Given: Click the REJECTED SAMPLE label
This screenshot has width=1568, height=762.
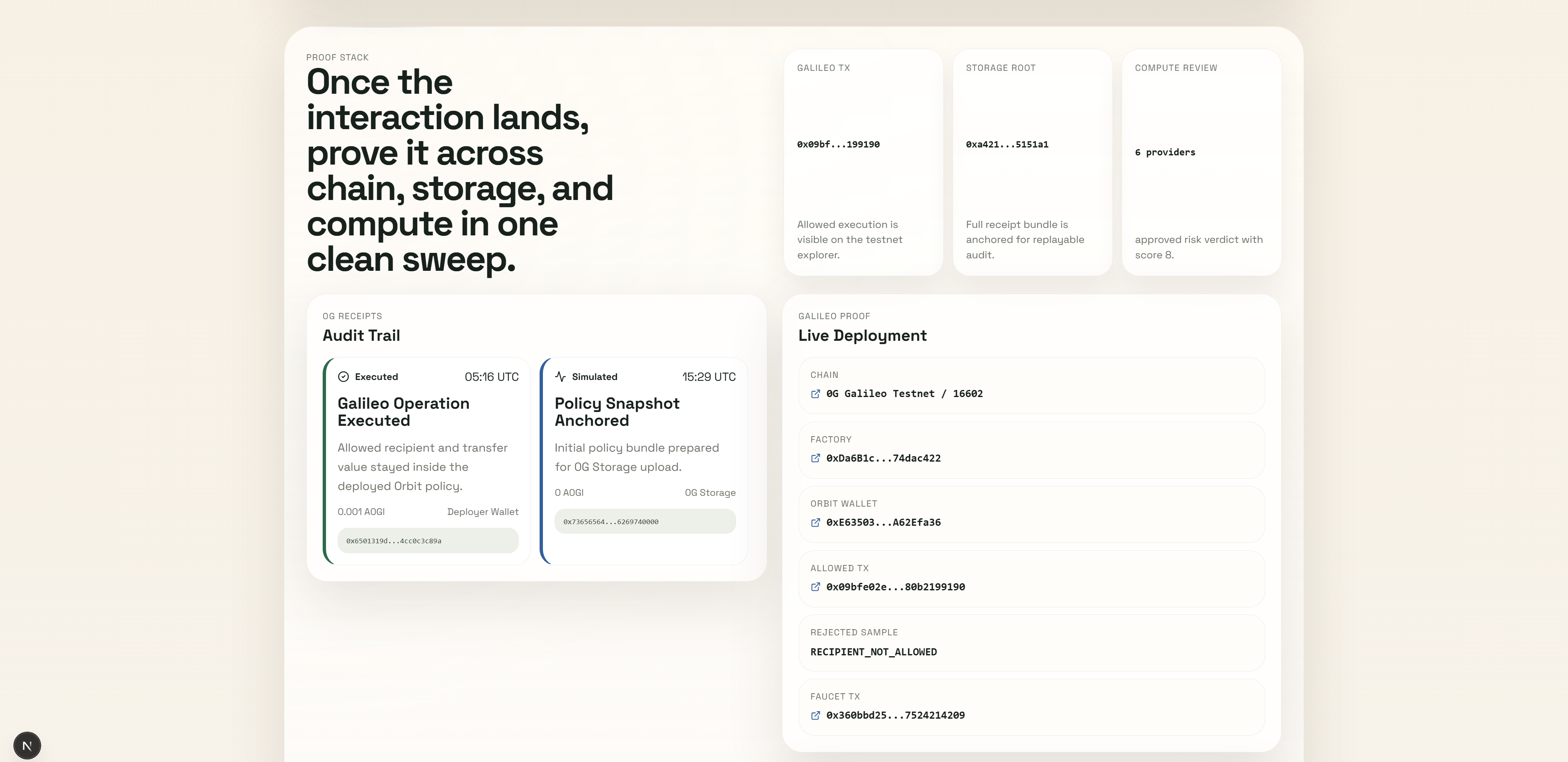Looking at the screenshot, I should (854, 633).
